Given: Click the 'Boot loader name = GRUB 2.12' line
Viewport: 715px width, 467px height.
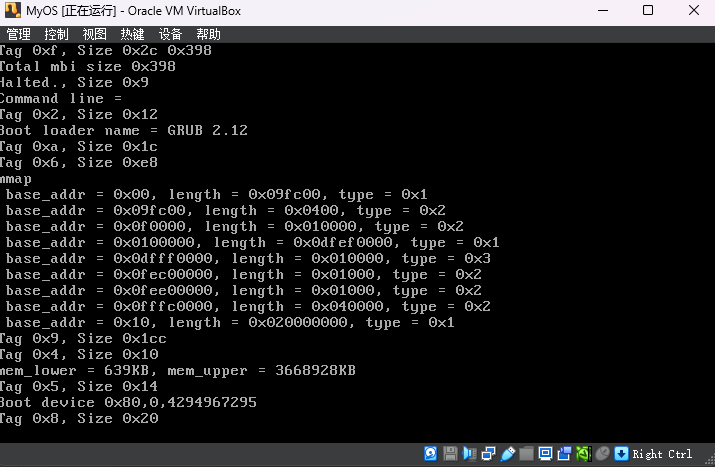Looking at the screenshot, I should (x=124, y=130).
